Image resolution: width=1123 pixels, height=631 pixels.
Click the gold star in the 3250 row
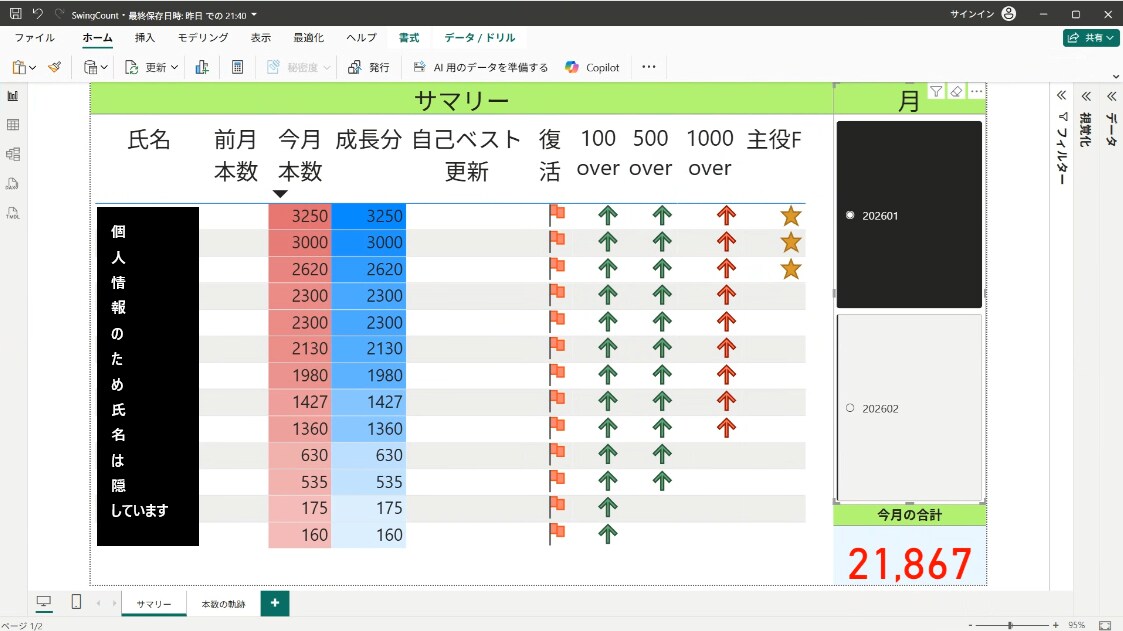791,216
